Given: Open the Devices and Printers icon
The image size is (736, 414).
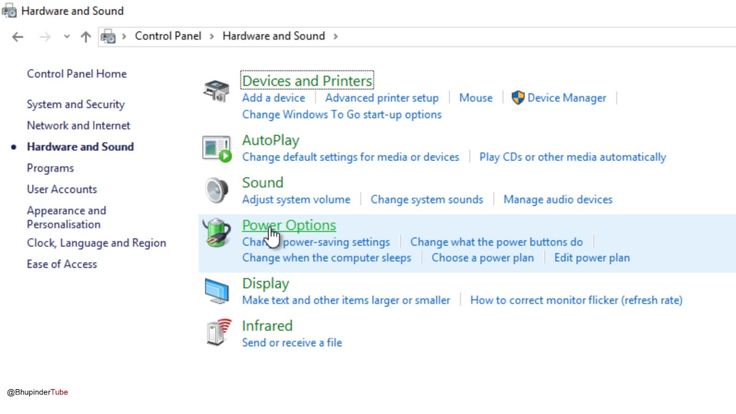Looking at the screenshot, I should (216, 91).
